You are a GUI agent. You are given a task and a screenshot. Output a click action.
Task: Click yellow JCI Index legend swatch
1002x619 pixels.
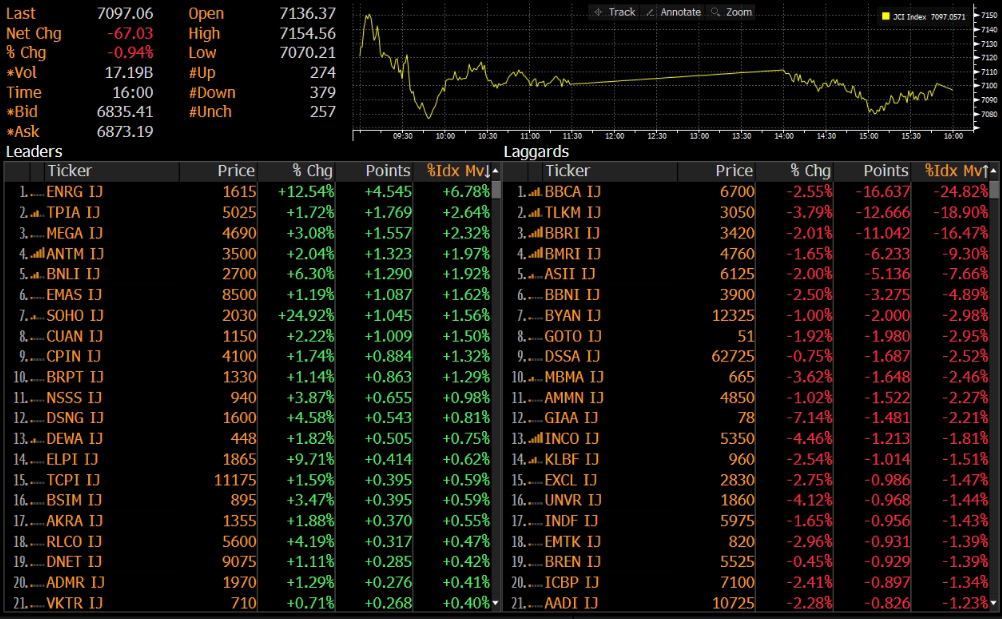click(886, 17)
